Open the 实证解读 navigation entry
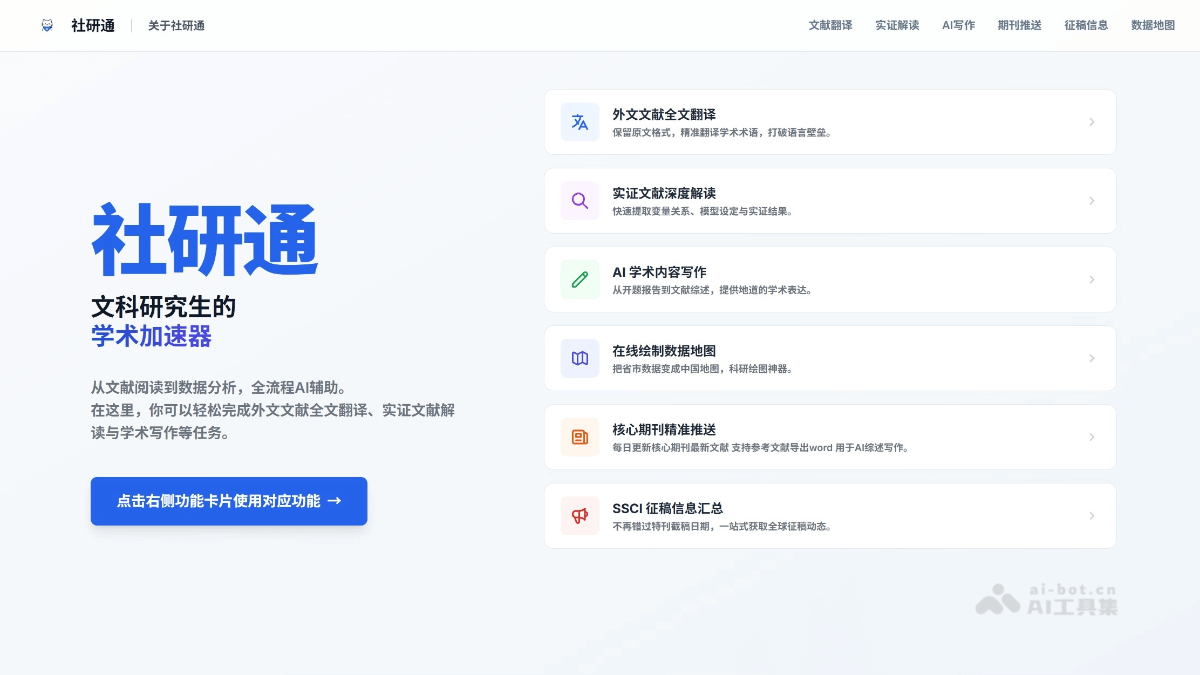Screen dimensions: 1200x675 coord(897,26)
